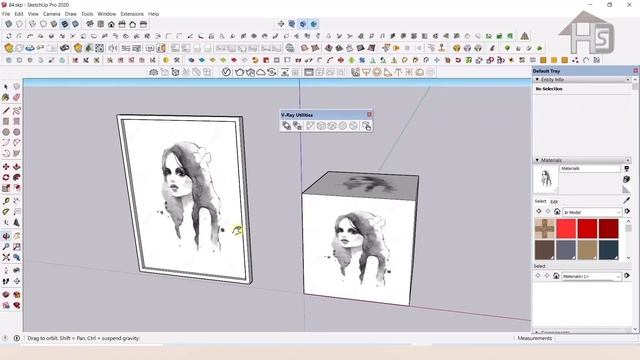Pick the bright red material swatch
This screenshot has width=640, height=360.
566,228
